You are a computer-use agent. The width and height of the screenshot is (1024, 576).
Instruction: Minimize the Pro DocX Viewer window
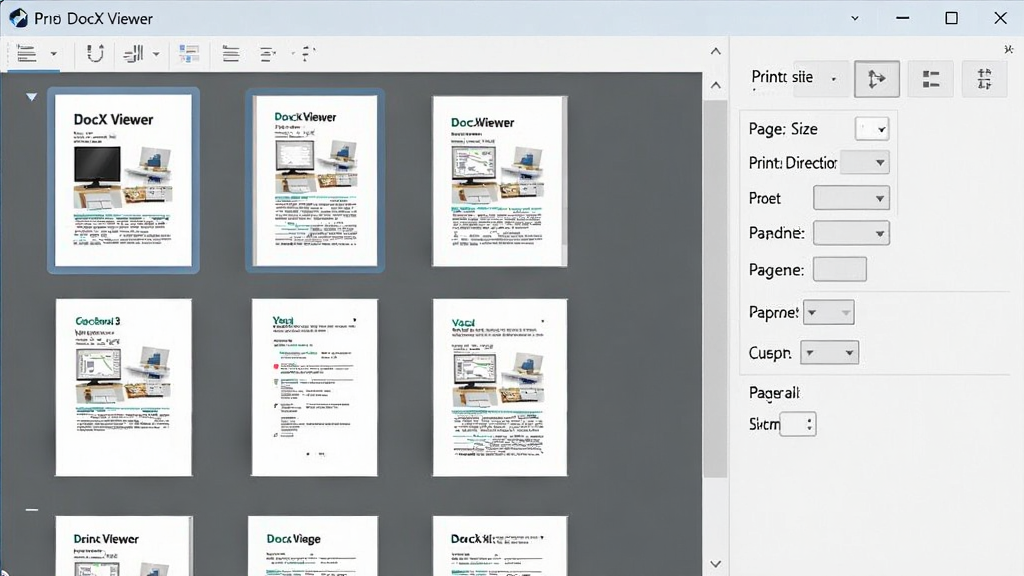tap(903, 18)
